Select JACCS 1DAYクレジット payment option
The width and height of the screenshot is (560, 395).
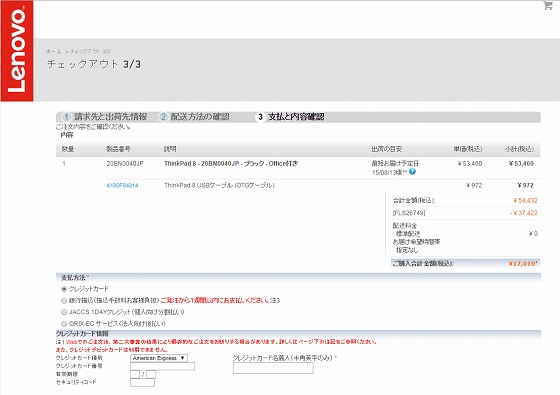[x=64, y=312]
